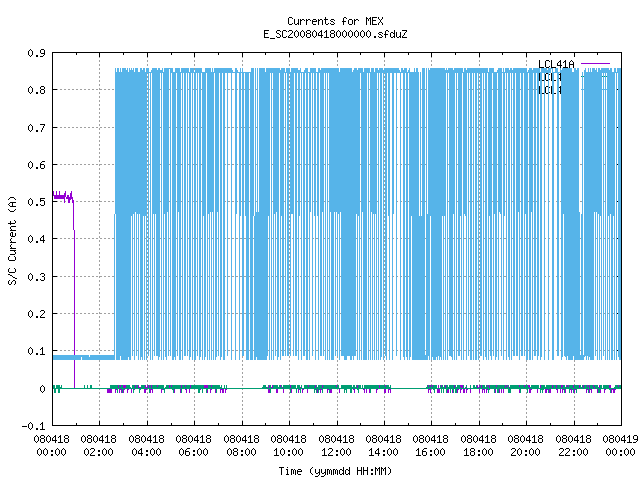The height and width of the screenshot is (480, 640).
Task: Click the purple line sample beside LCL41A legend
Action: (595, 64)
